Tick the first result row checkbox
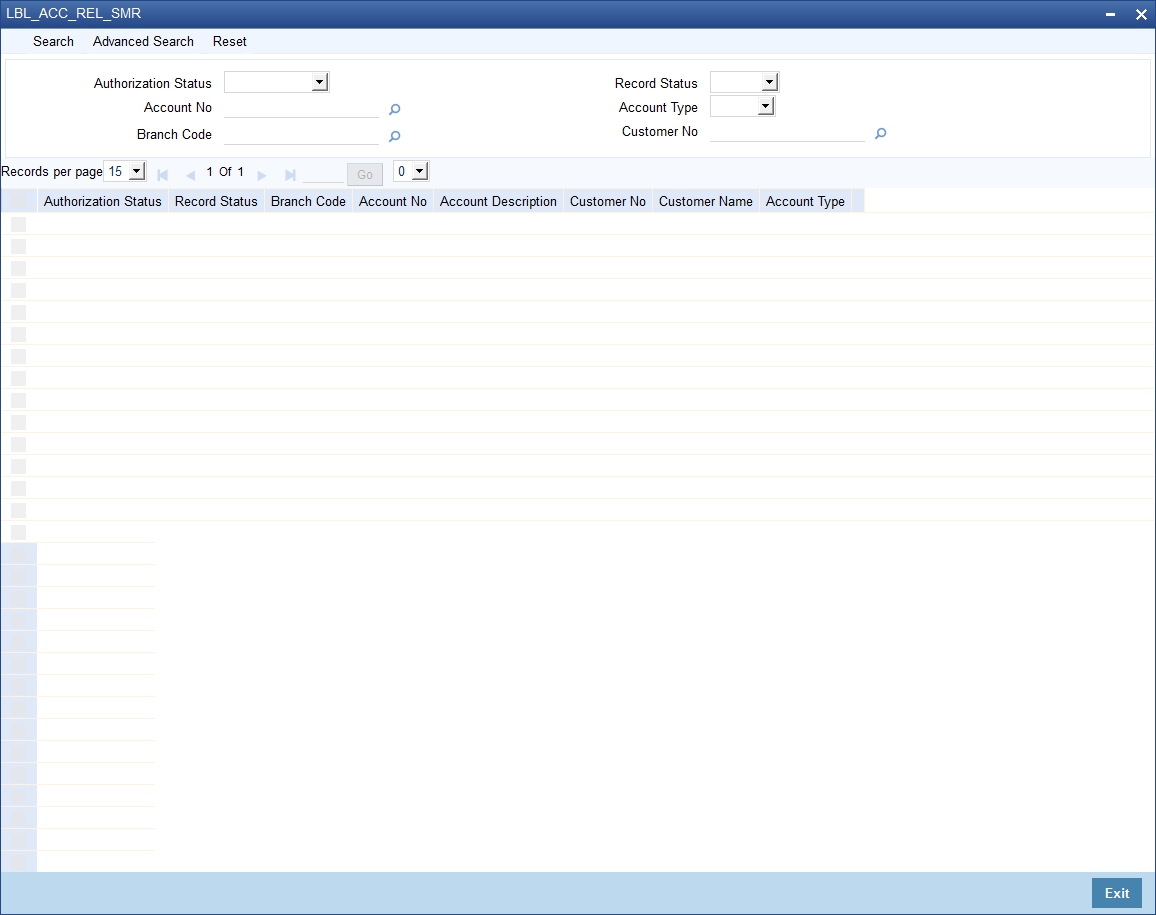The height and width of the screenshot is (915, 1156). point(18,224)
